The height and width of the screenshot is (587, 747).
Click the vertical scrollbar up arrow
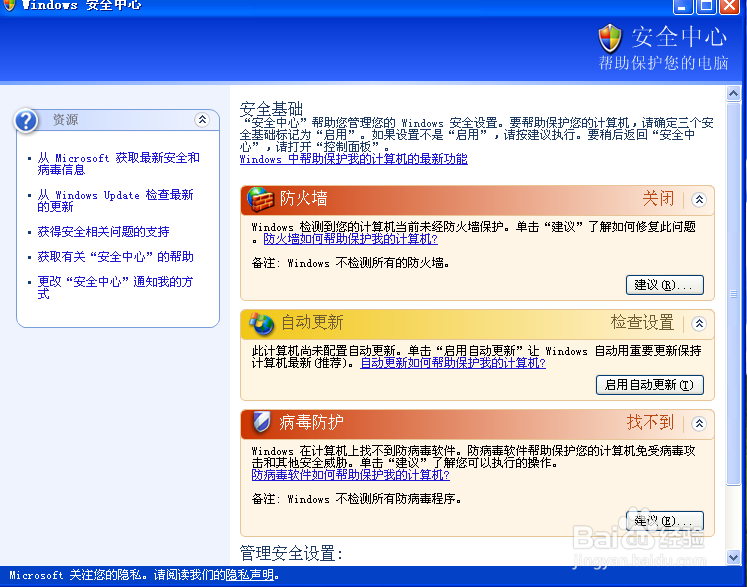[x=733, y=93]
